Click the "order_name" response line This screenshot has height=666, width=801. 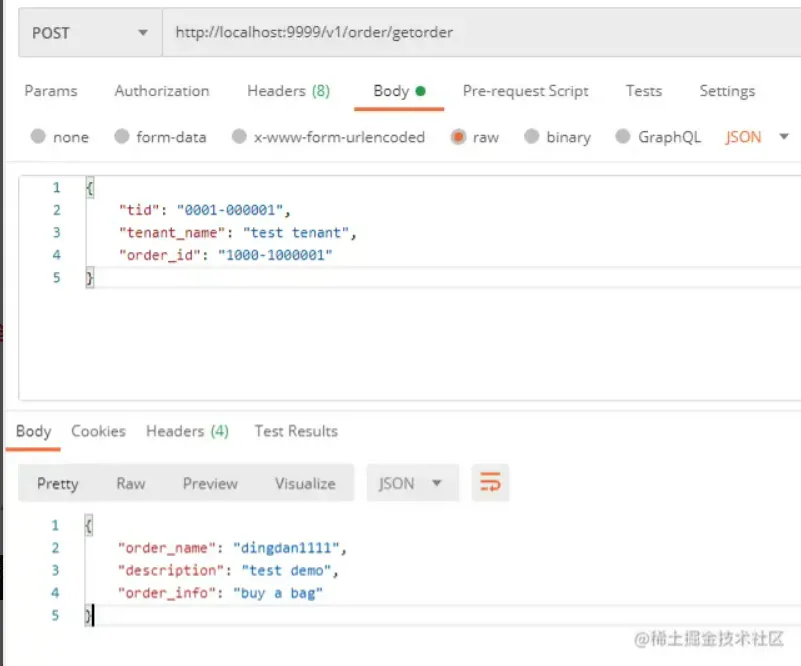tap(232, 548)
